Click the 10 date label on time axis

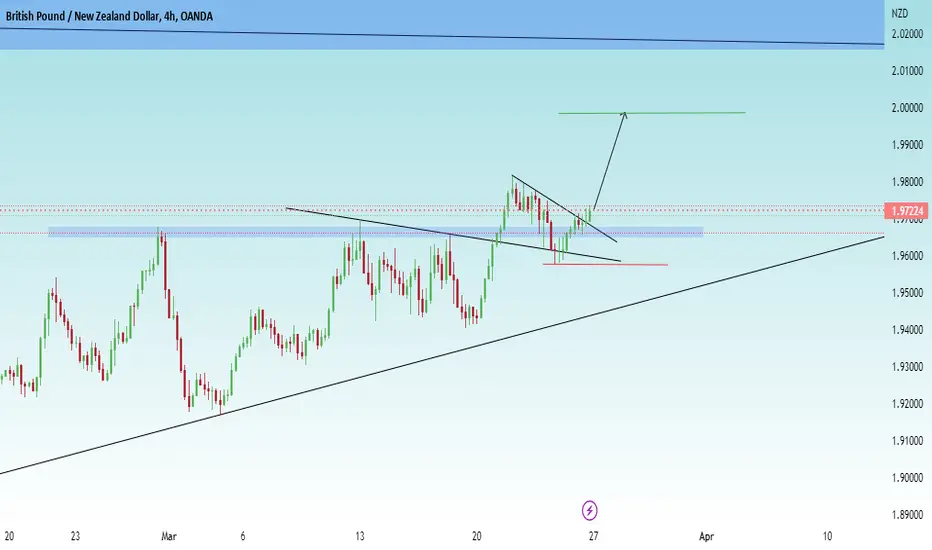tap(827, 536)
